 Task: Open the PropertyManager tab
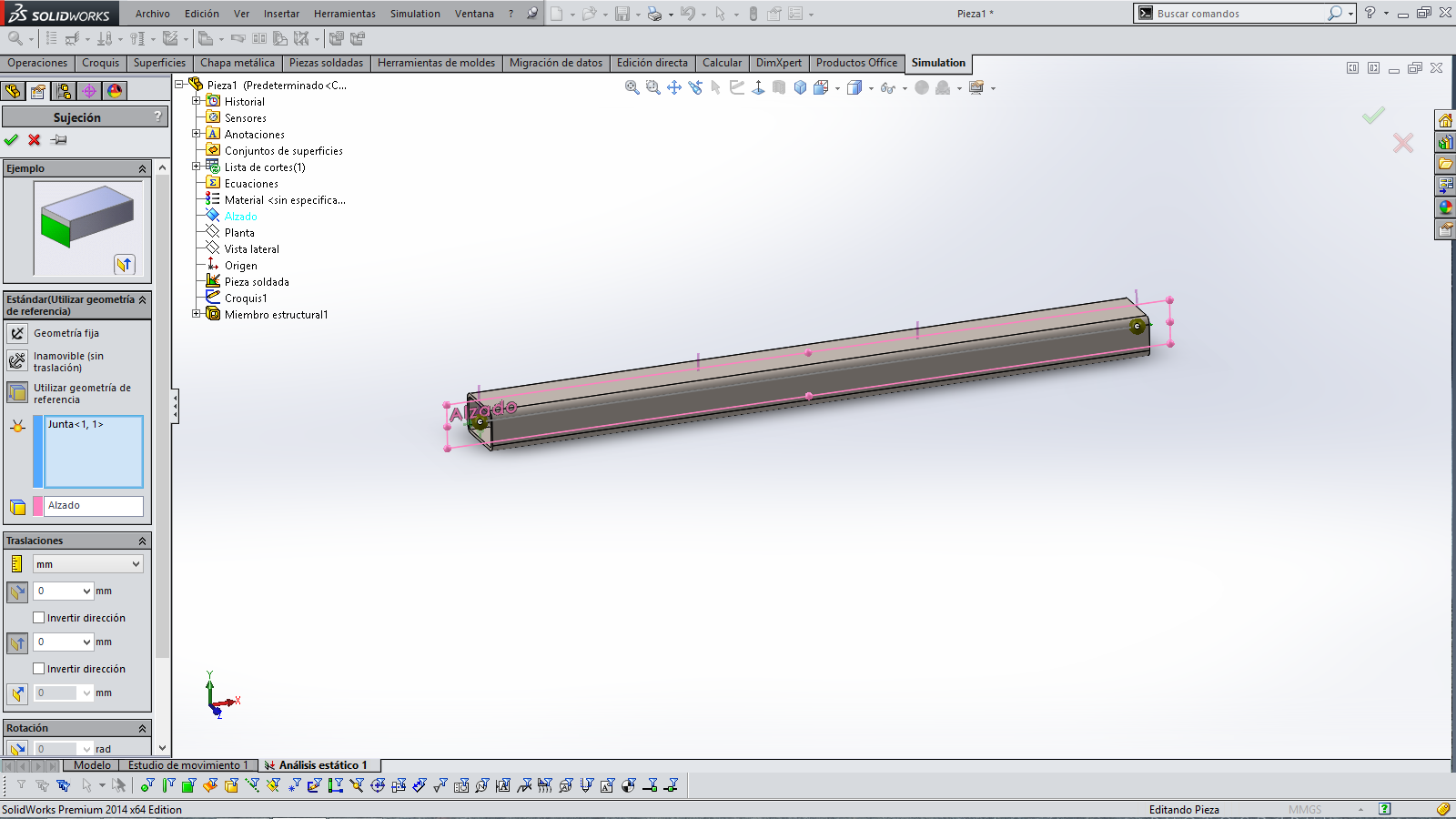coord(38,91)
